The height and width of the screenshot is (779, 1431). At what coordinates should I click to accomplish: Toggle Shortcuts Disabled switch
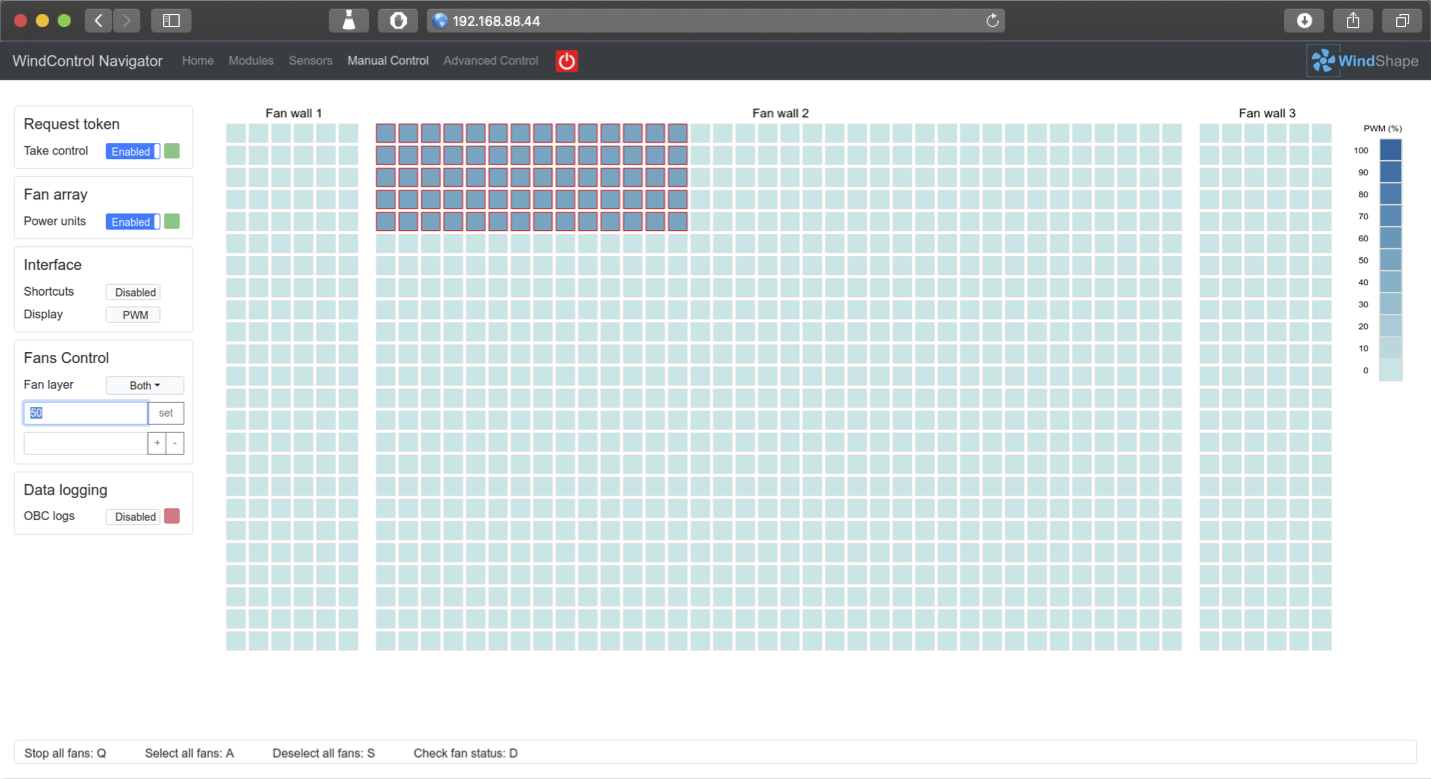tap(135, 292)
